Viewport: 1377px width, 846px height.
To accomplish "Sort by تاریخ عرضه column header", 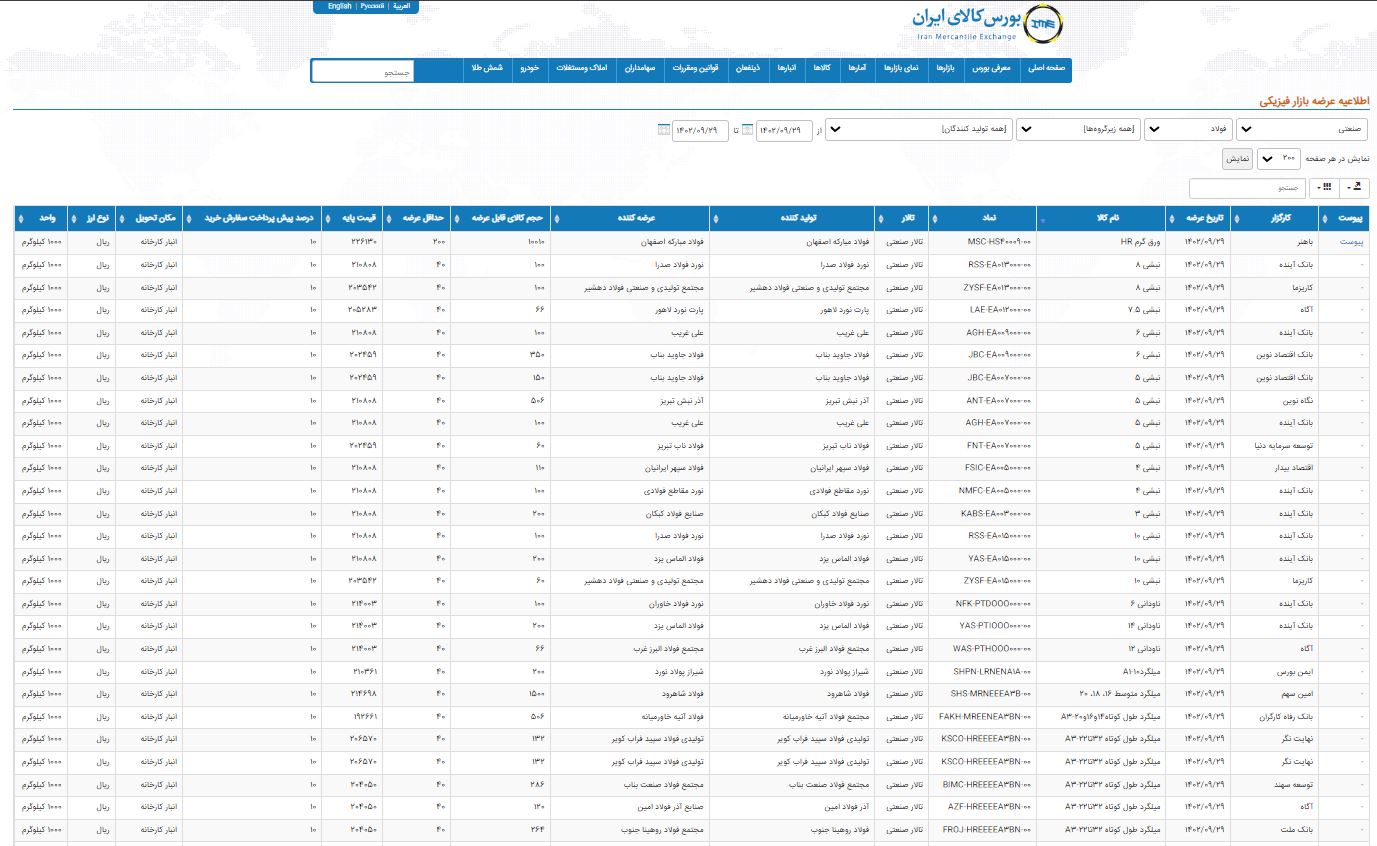I will tap(1198, 218).
